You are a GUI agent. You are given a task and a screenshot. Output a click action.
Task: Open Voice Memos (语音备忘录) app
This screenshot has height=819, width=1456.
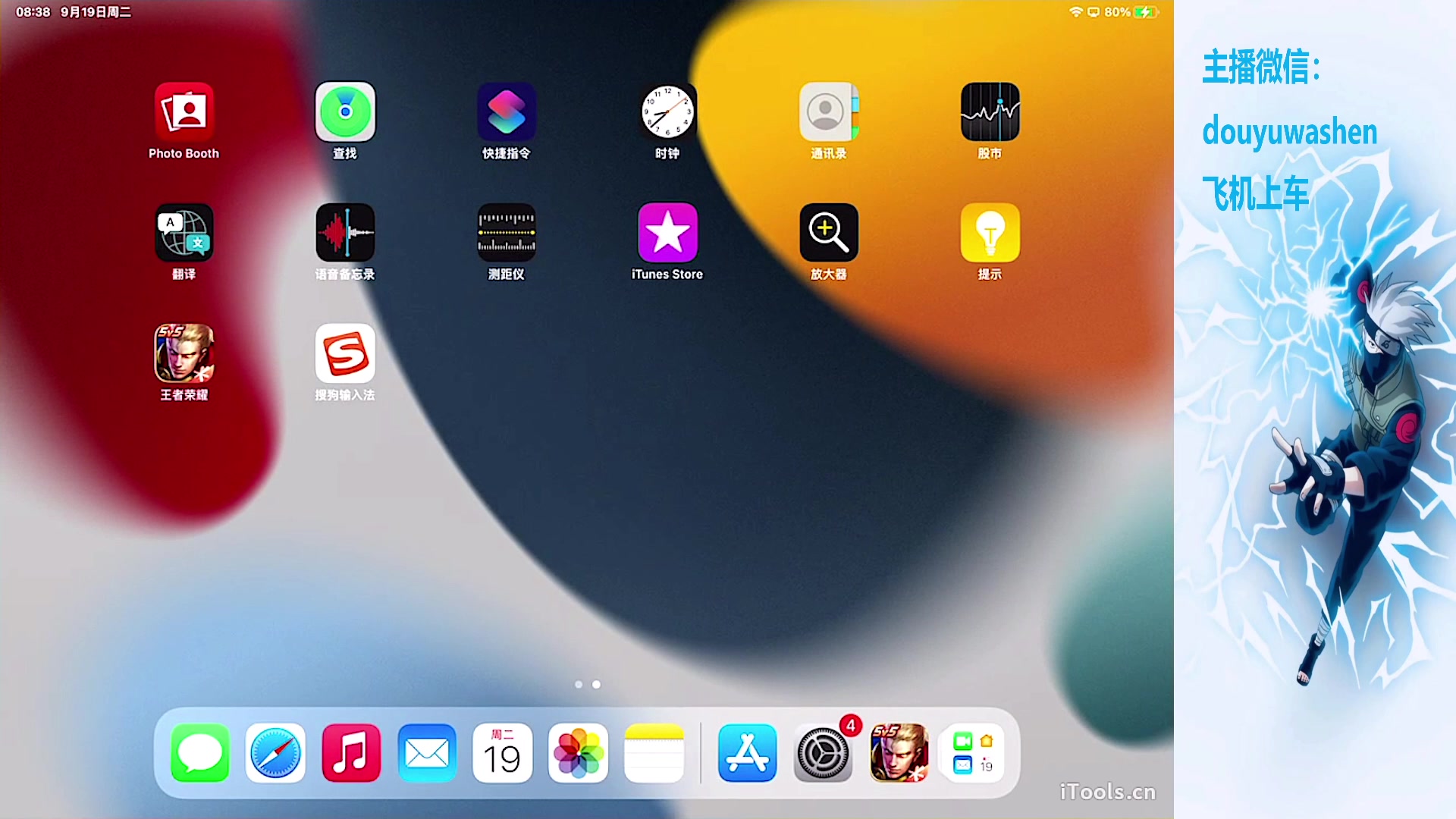tap(345, 233)
